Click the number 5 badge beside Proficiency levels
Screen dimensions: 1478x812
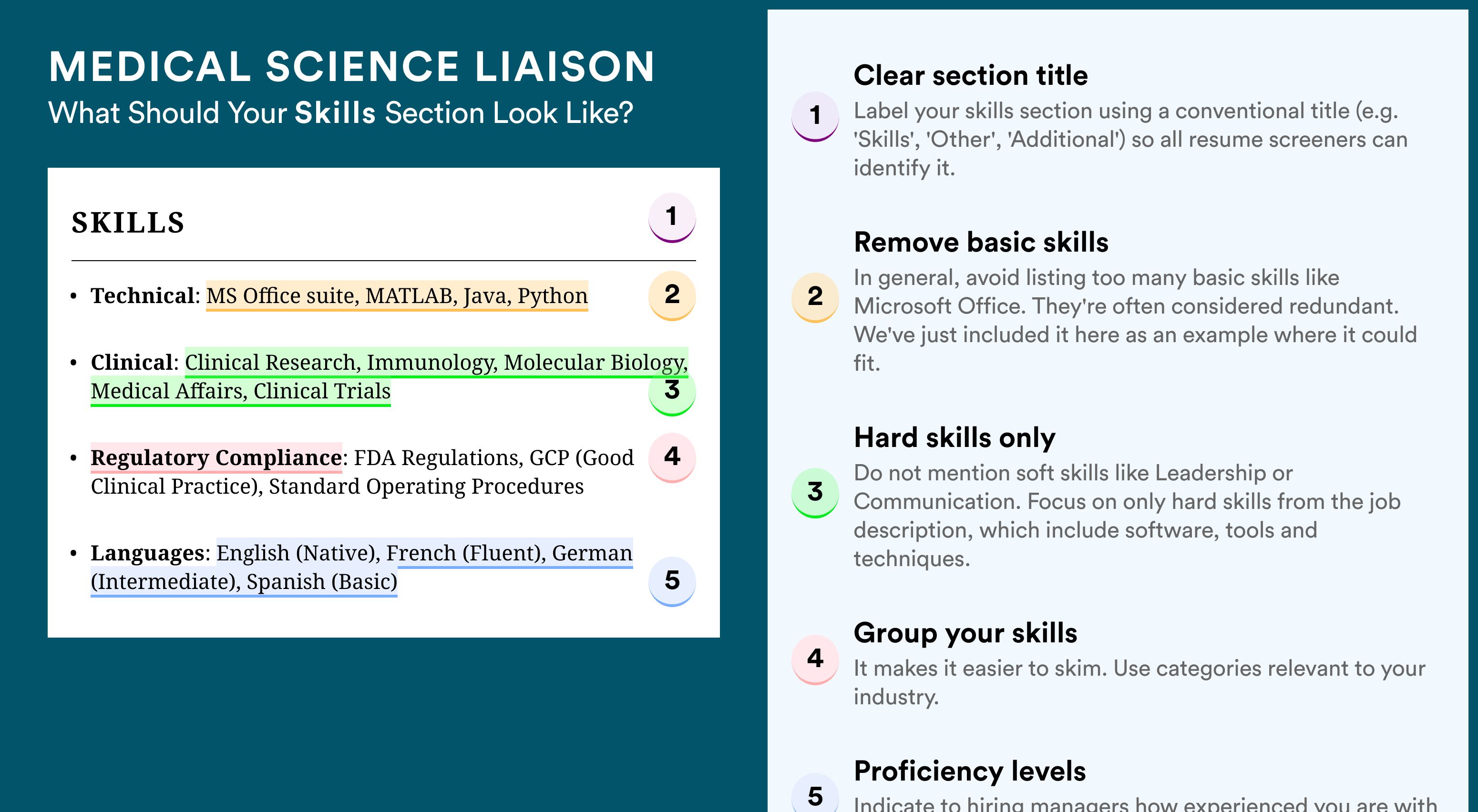(x=815, y=795)
